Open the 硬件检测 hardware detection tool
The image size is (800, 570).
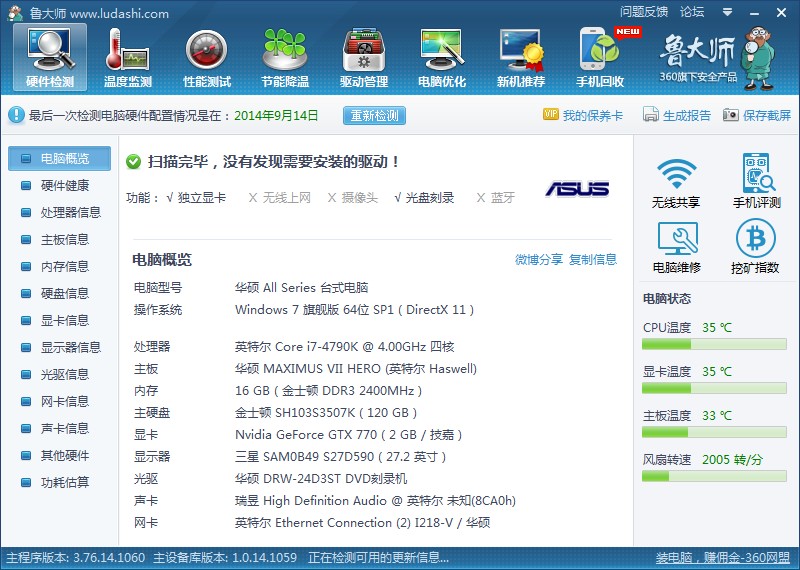click(50, 57)
